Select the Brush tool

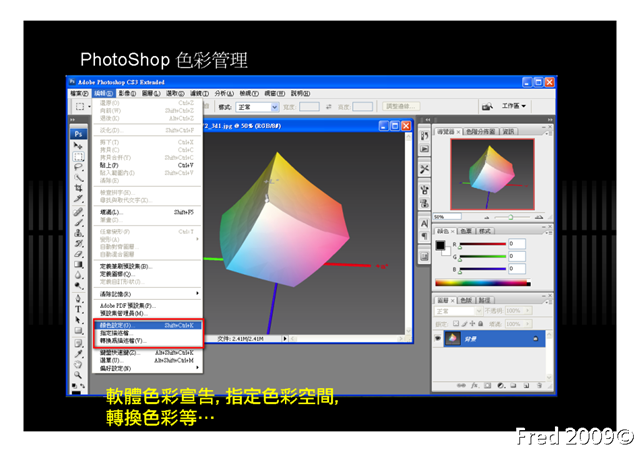(x=78, y=223)
